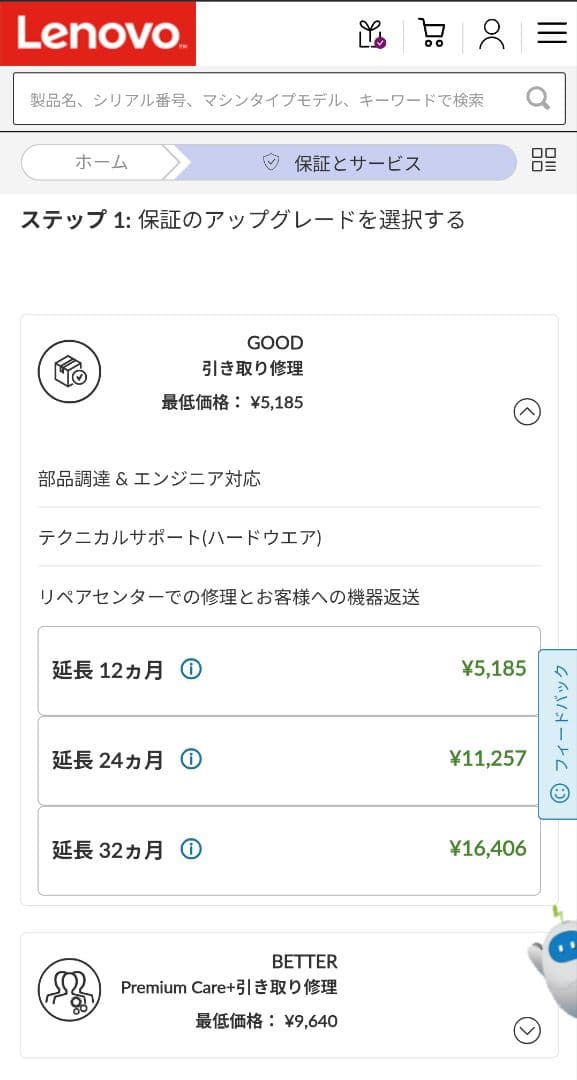Collapse the GOOD warranty card
Screen dimensions: 577x1080
[527, 412]
